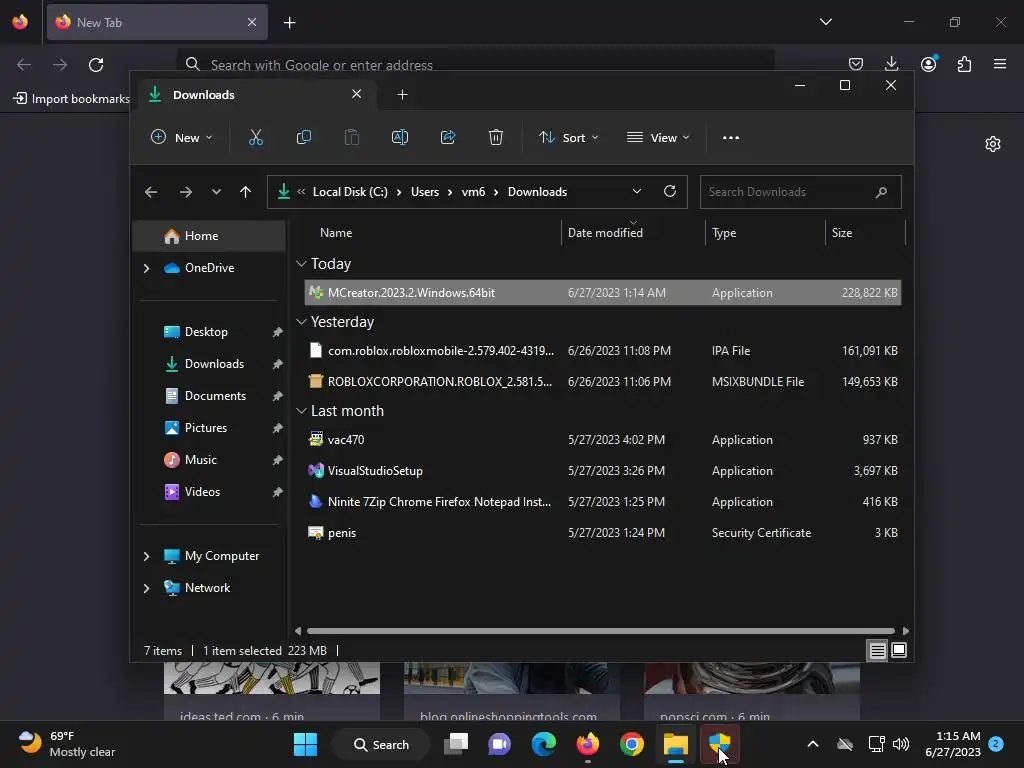
Task: Open the Firefox downloads arrow icon
Action: pyautogui.click(x=891, y=64)
